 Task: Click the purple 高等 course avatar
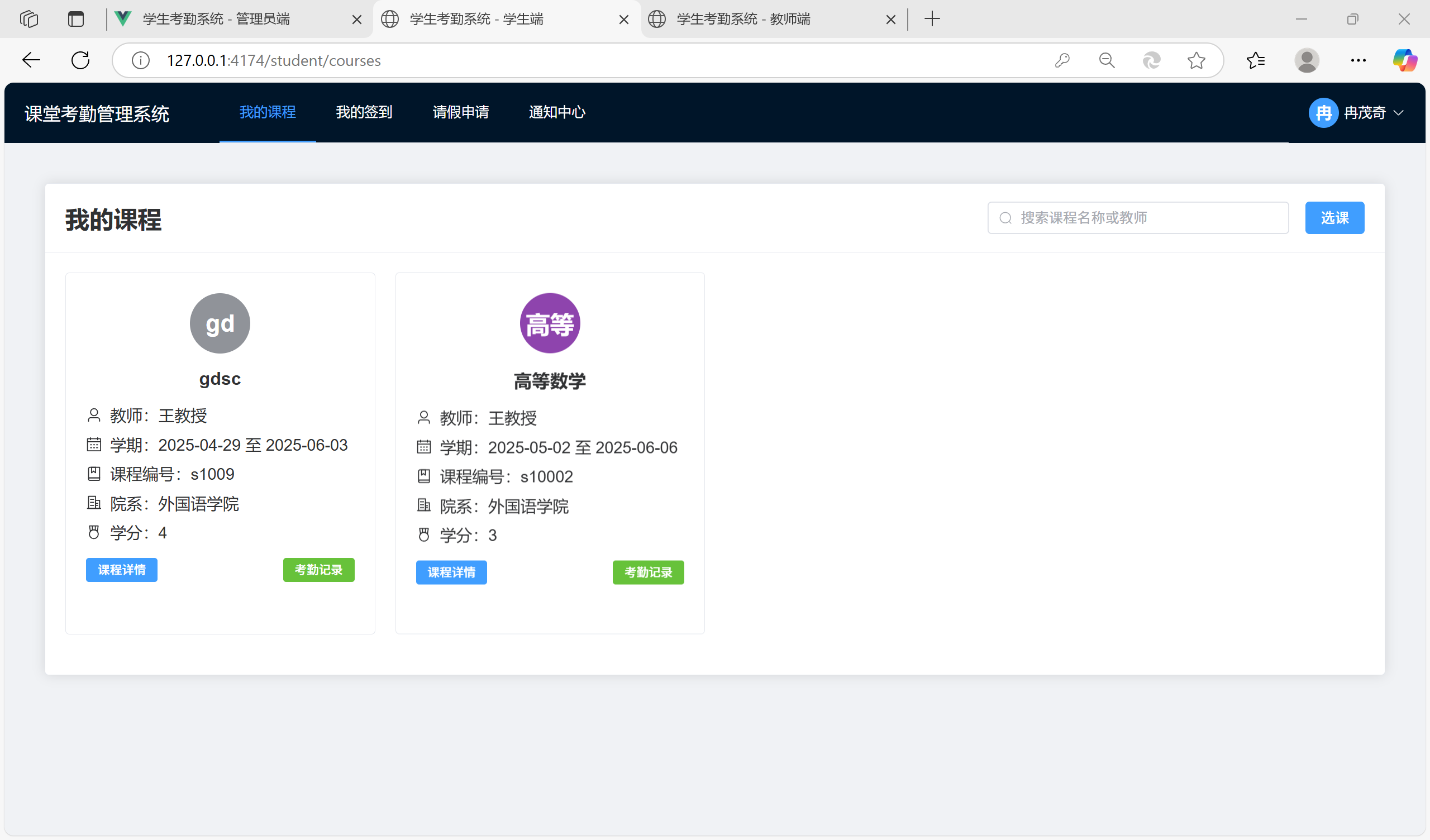coord(549,323)
